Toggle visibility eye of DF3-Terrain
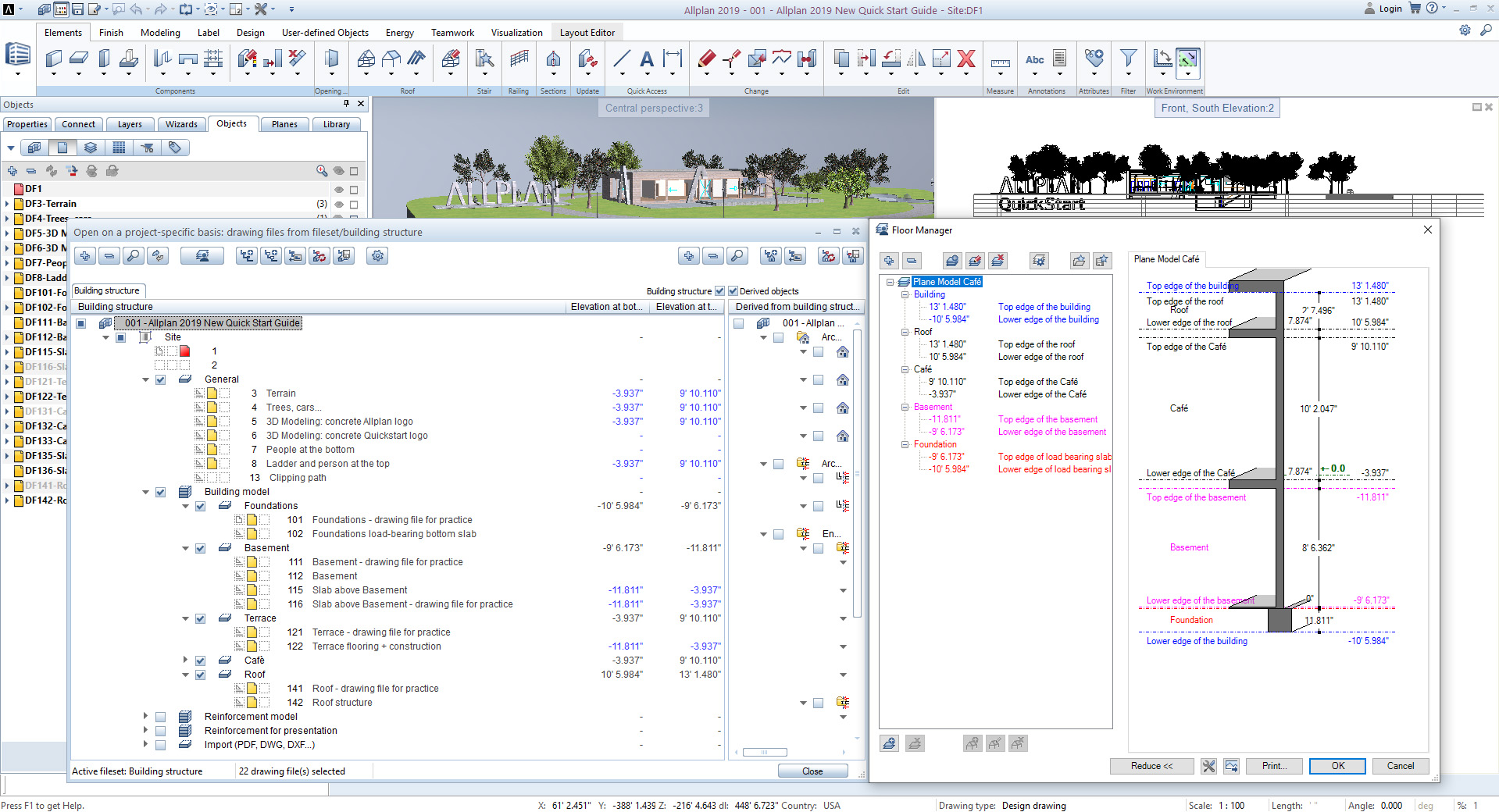This screenshot has width=1499, height=812. pos(339,204)
